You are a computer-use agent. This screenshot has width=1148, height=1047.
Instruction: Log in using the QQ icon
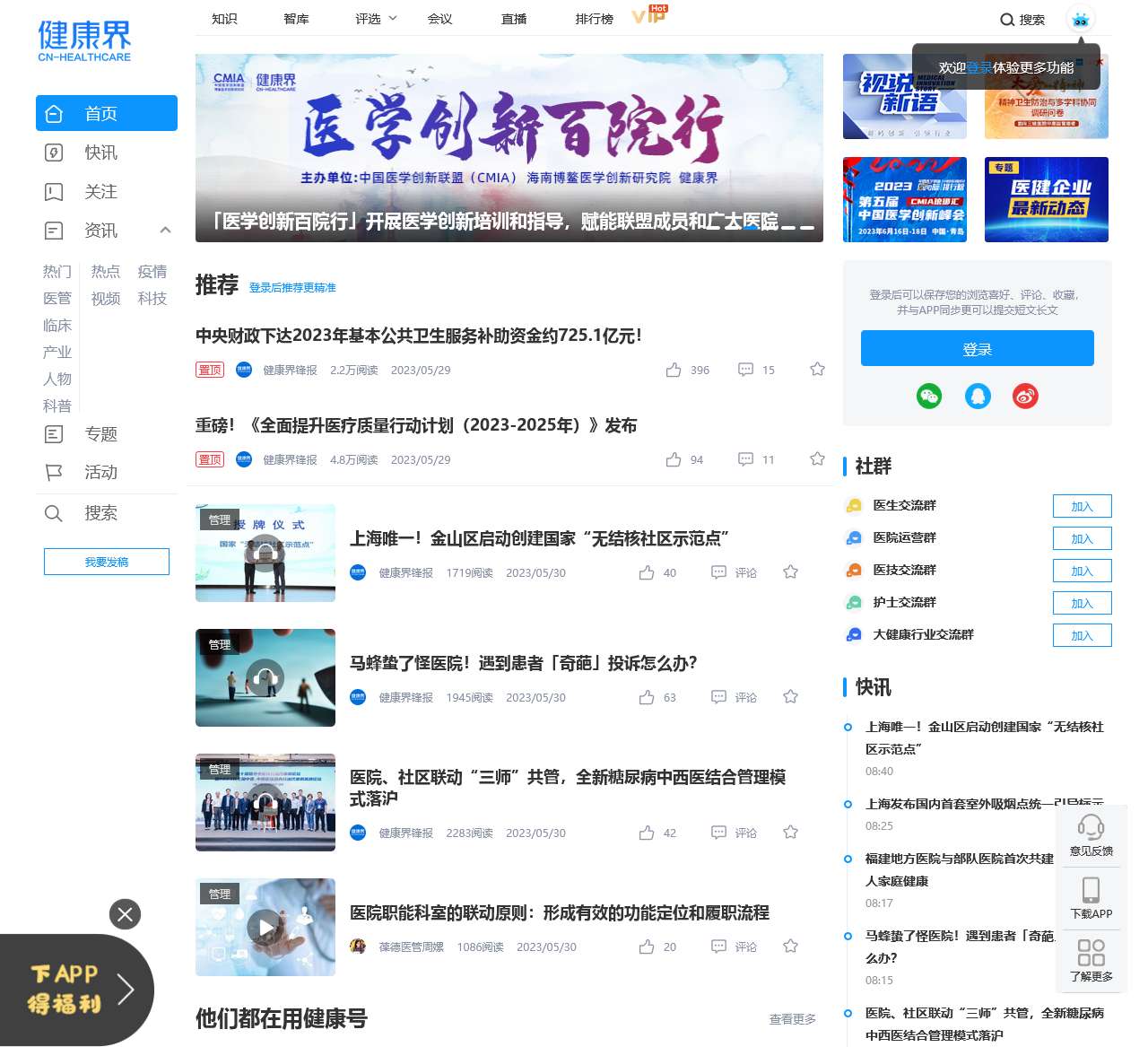978,396
